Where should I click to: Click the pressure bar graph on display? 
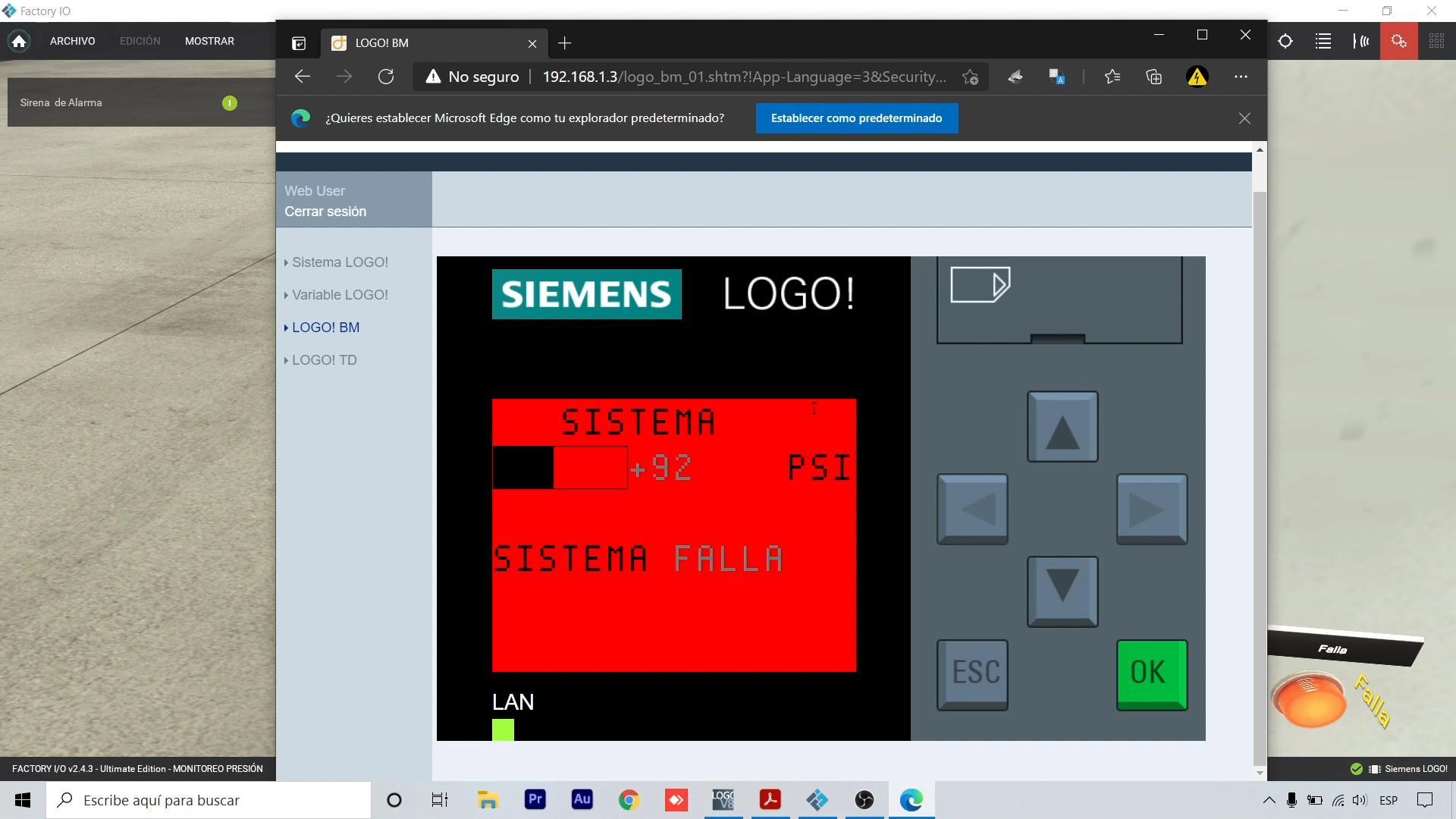[560, 467]
